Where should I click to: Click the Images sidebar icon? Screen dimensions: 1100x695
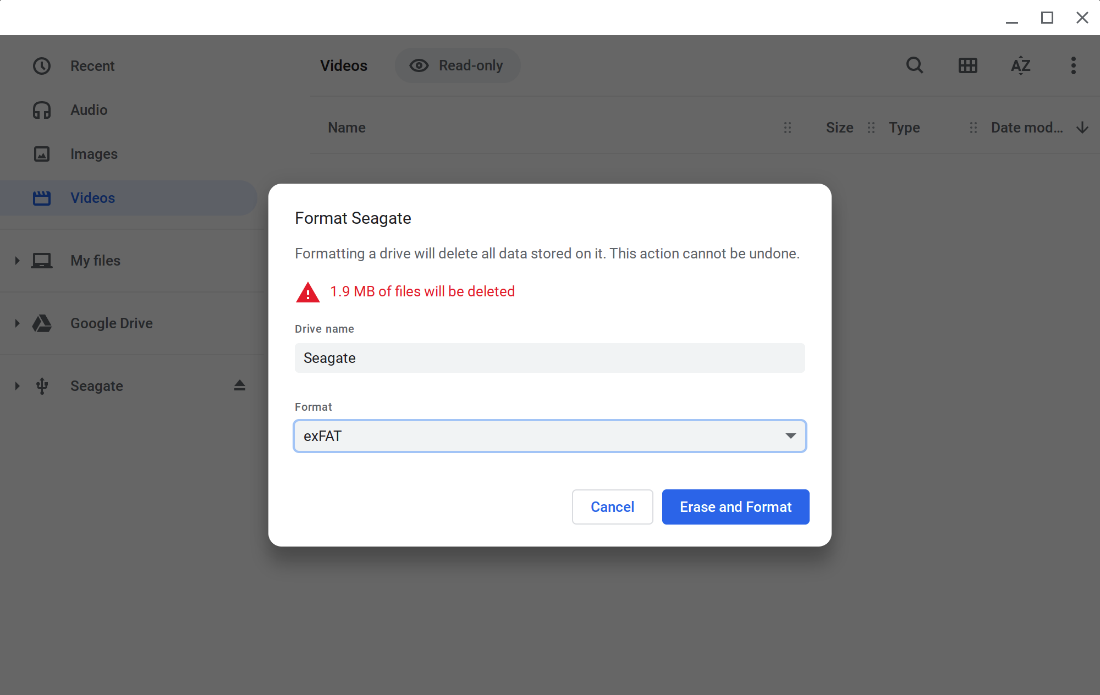pos(41,153)
